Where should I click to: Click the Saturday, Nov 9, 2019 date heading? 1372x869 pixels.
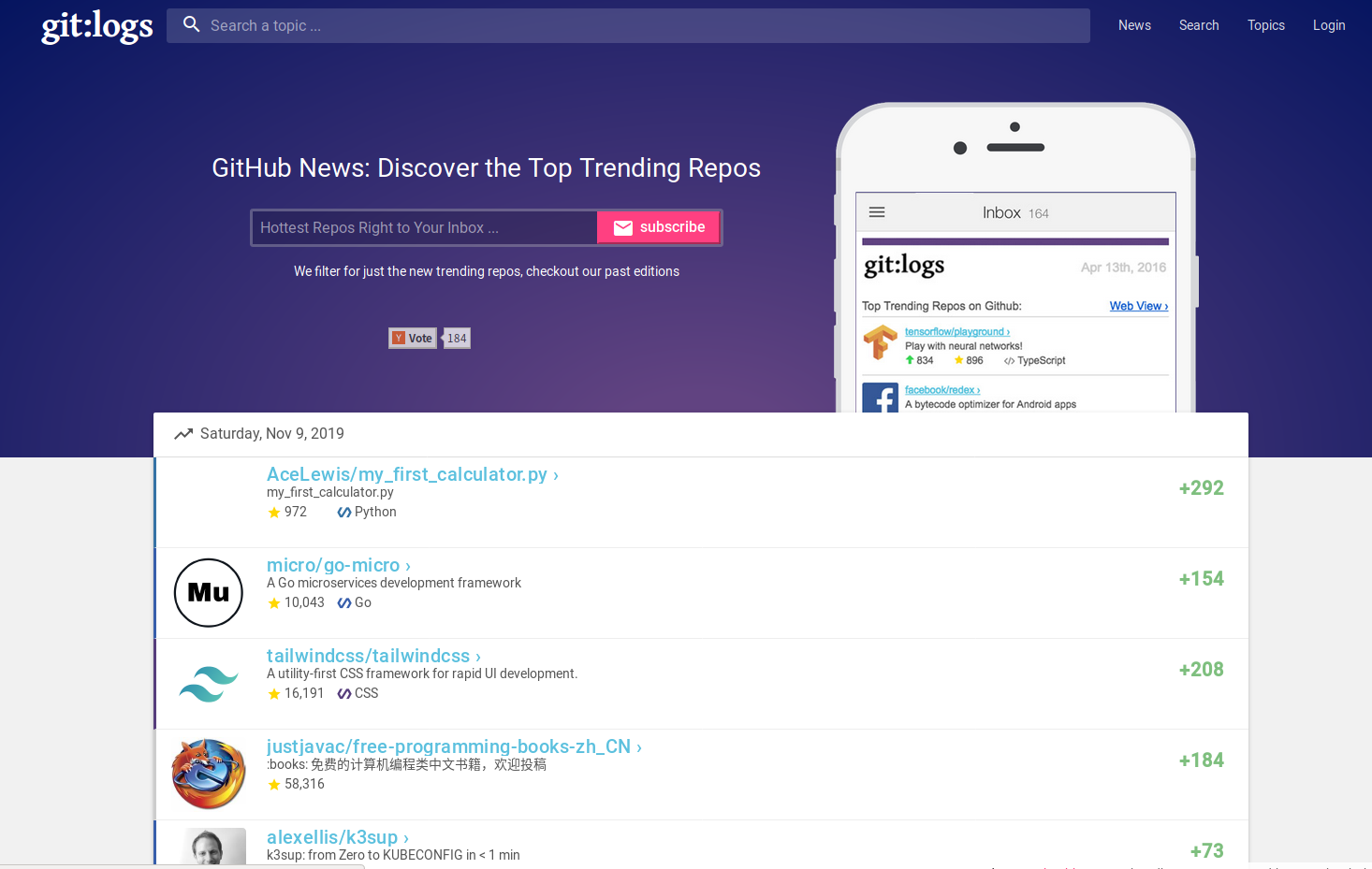click(x=272, y=434)
